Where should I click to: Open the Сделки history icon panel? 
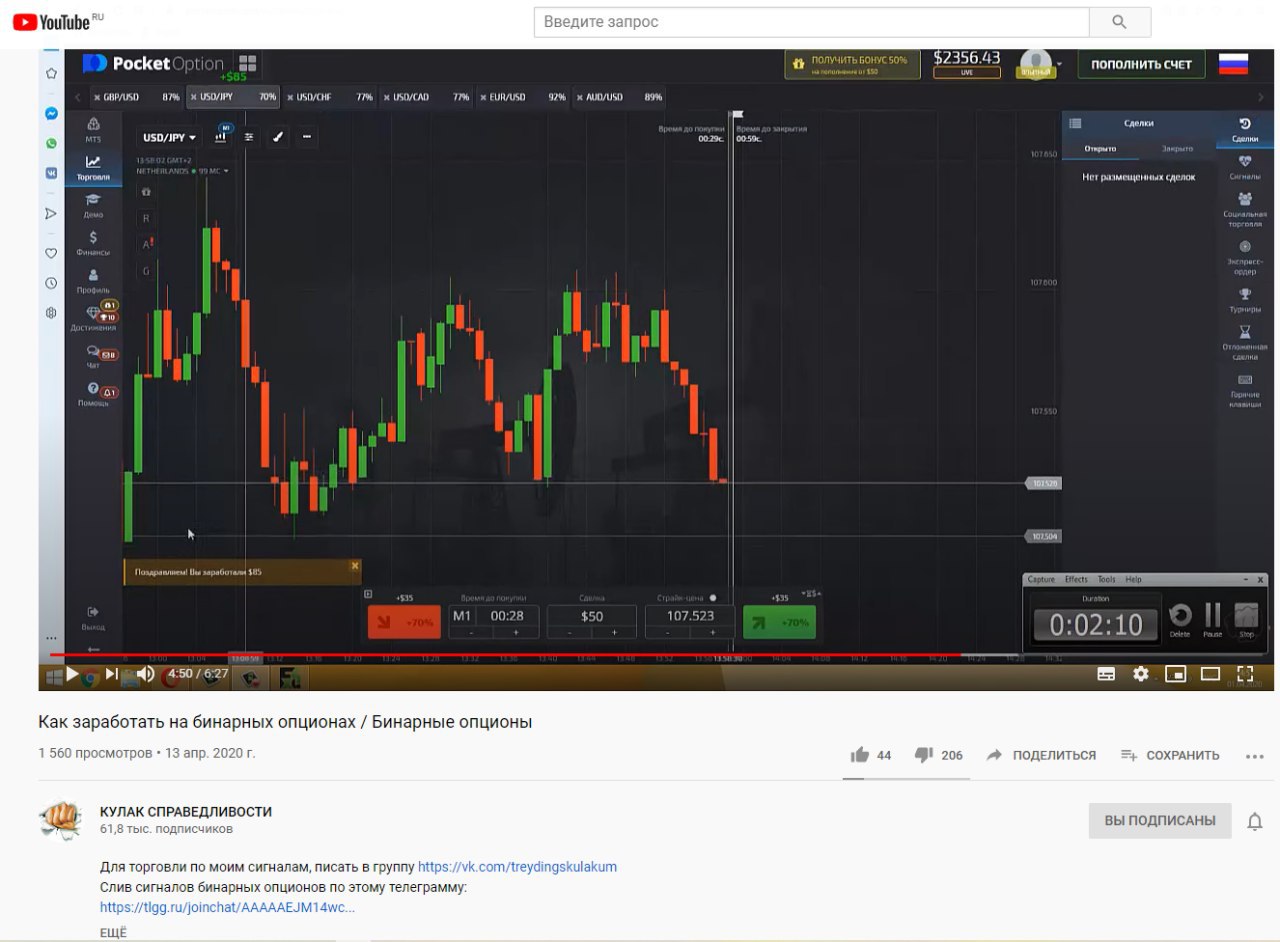click(1245, 130)
